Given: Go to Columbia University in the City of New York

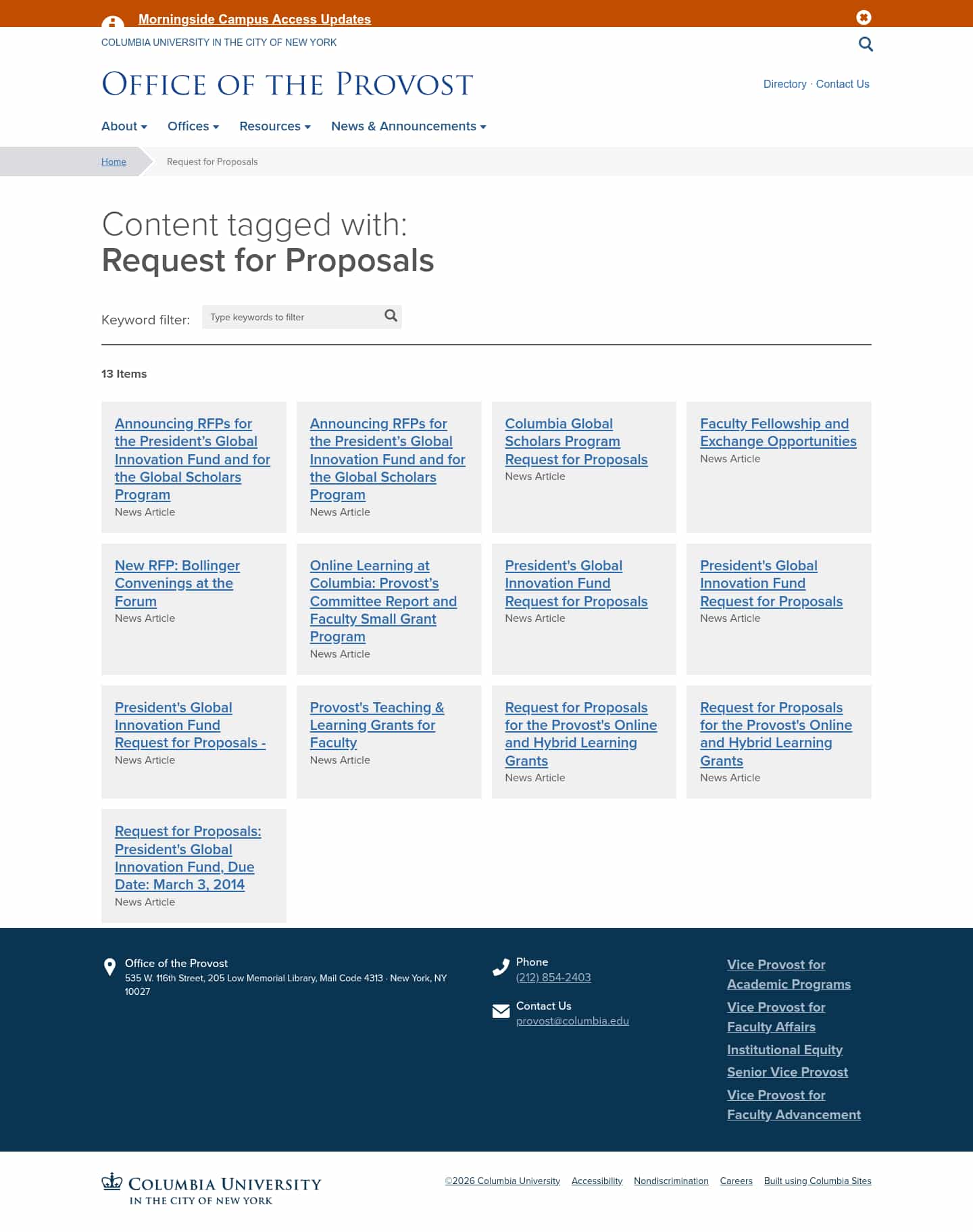Looking at the screenshot, I should point(219,43).
